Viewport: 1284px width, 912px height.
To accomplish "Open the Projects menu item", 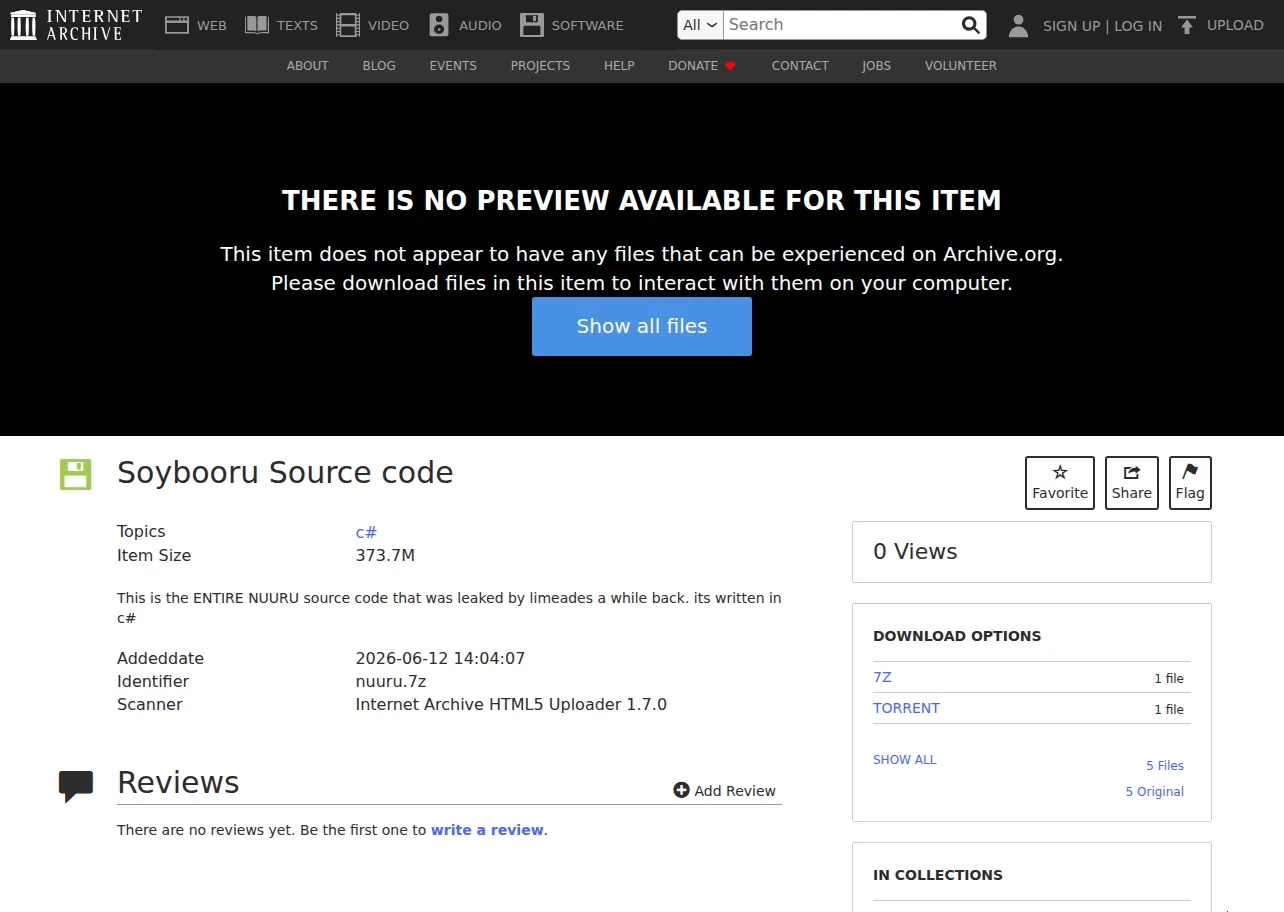I will (x=540, y=66).
